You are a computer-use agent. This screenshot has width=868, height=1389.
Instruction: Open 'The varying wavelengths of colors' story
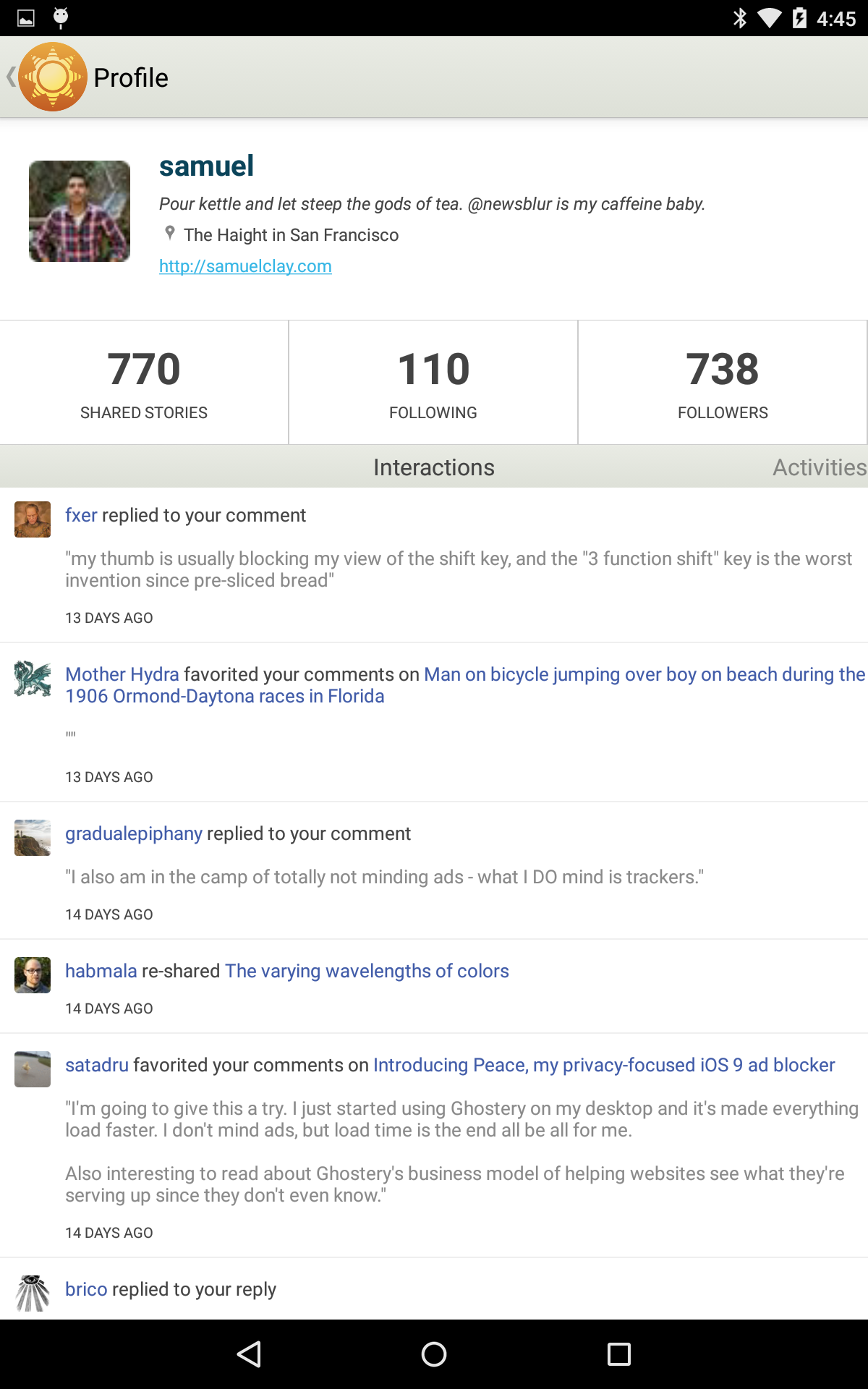[x=367, y=971]
